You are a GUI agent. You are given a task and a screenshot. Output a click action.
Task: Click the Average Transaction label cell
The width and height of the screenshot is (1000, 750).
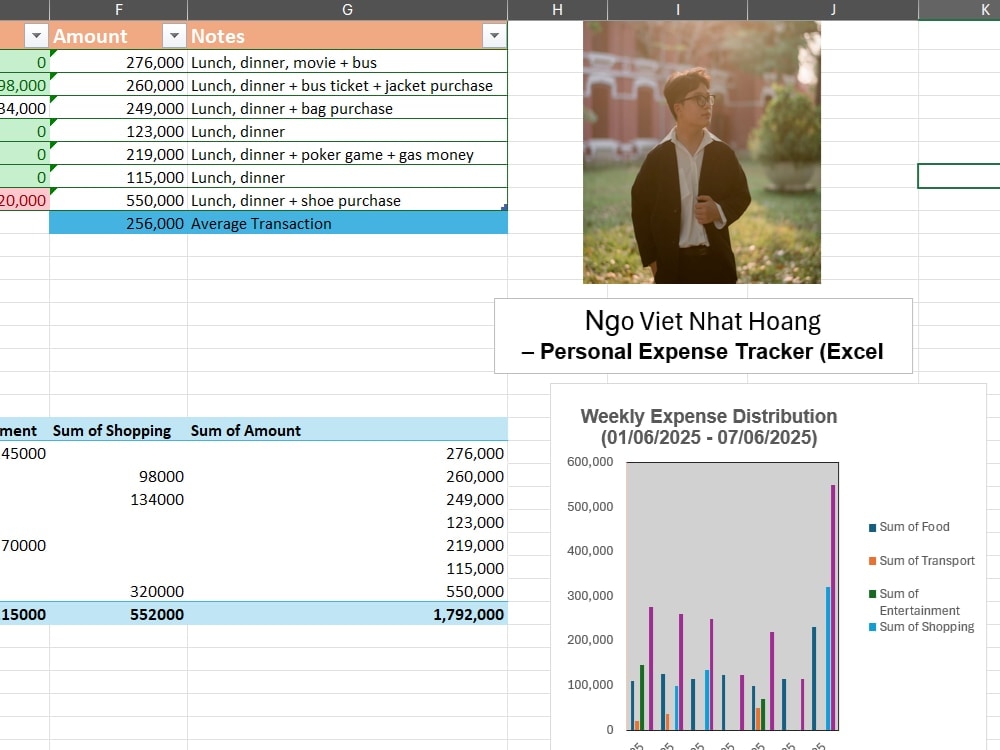[x=348, y=223]
